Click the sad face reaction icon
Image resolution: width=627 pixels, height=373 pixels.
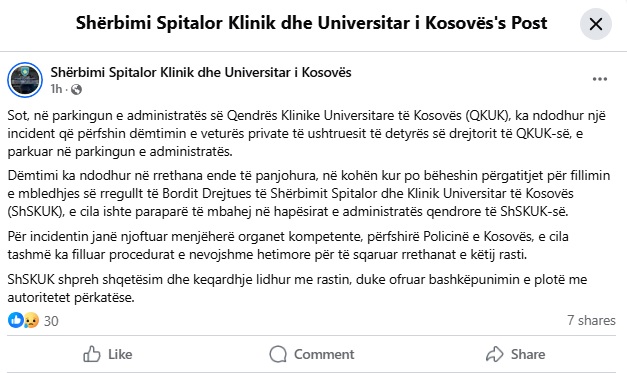coord(31,320)
